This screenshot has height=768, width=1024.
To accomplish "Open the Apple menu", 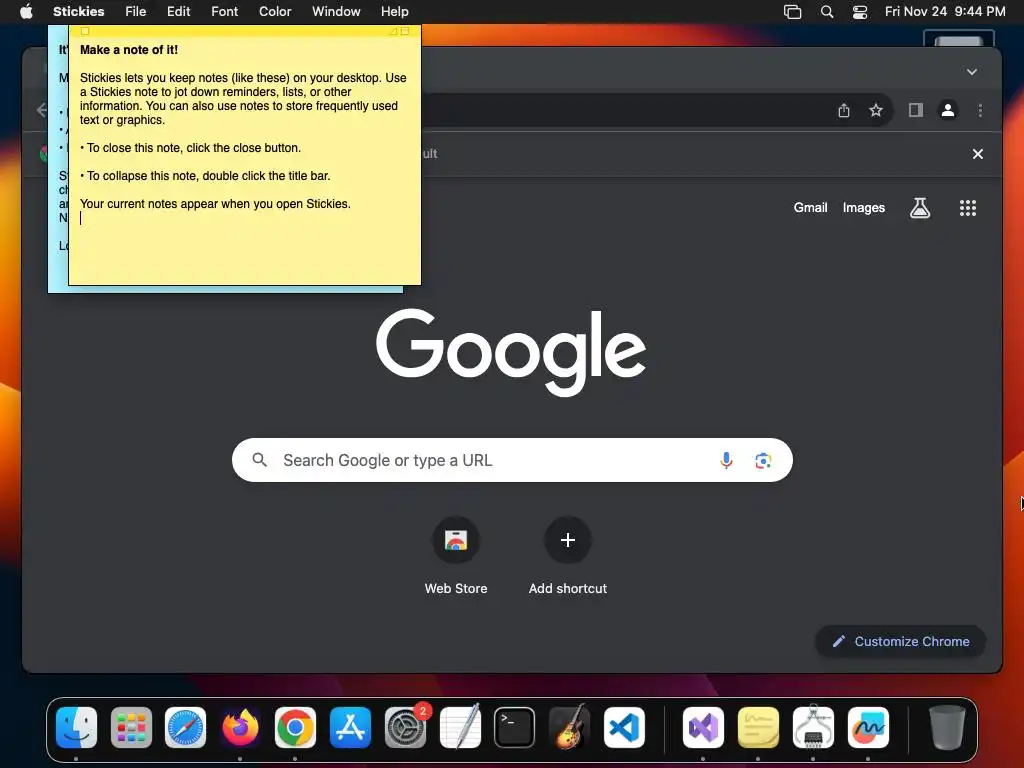I will [x=26, y=11].
